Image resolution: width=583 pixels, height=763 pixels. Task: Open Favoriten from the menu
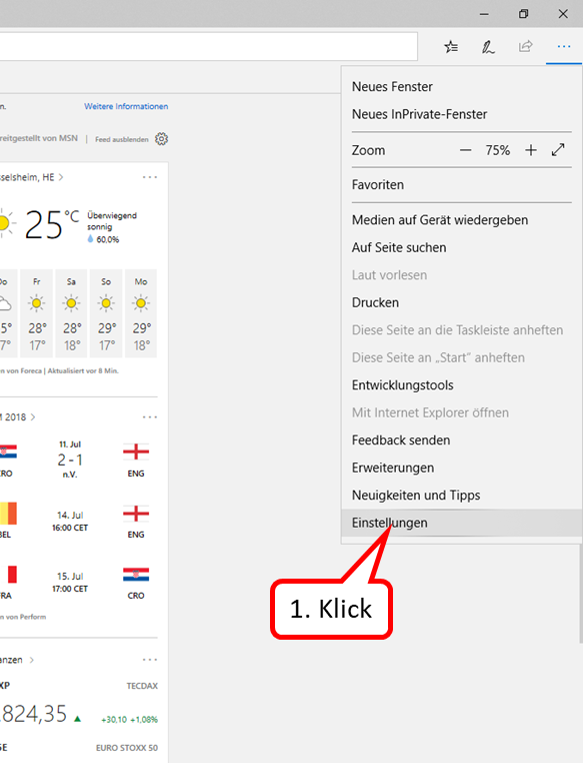tap(461, 185)
